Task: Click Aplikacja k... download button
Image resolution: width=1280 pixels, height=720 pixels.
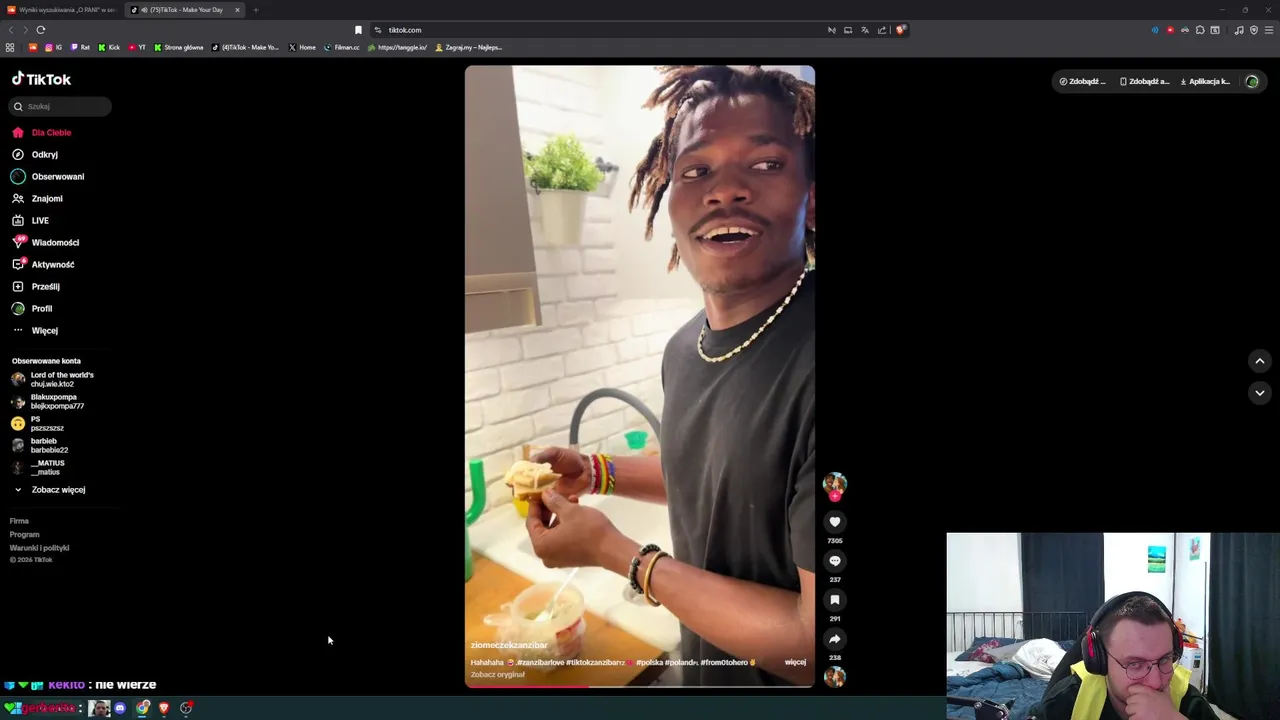Action: point(1205,81)
